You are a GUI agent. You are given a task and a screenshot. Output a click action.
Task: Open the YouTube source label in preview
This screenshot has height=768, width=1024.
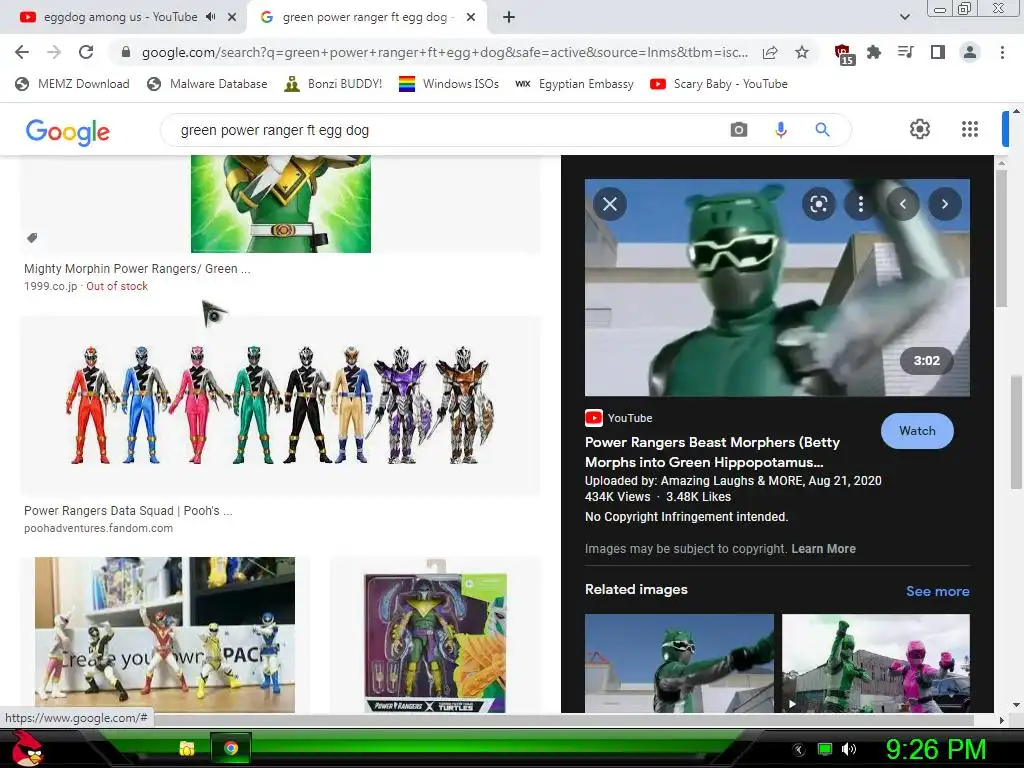pos(619,418)
